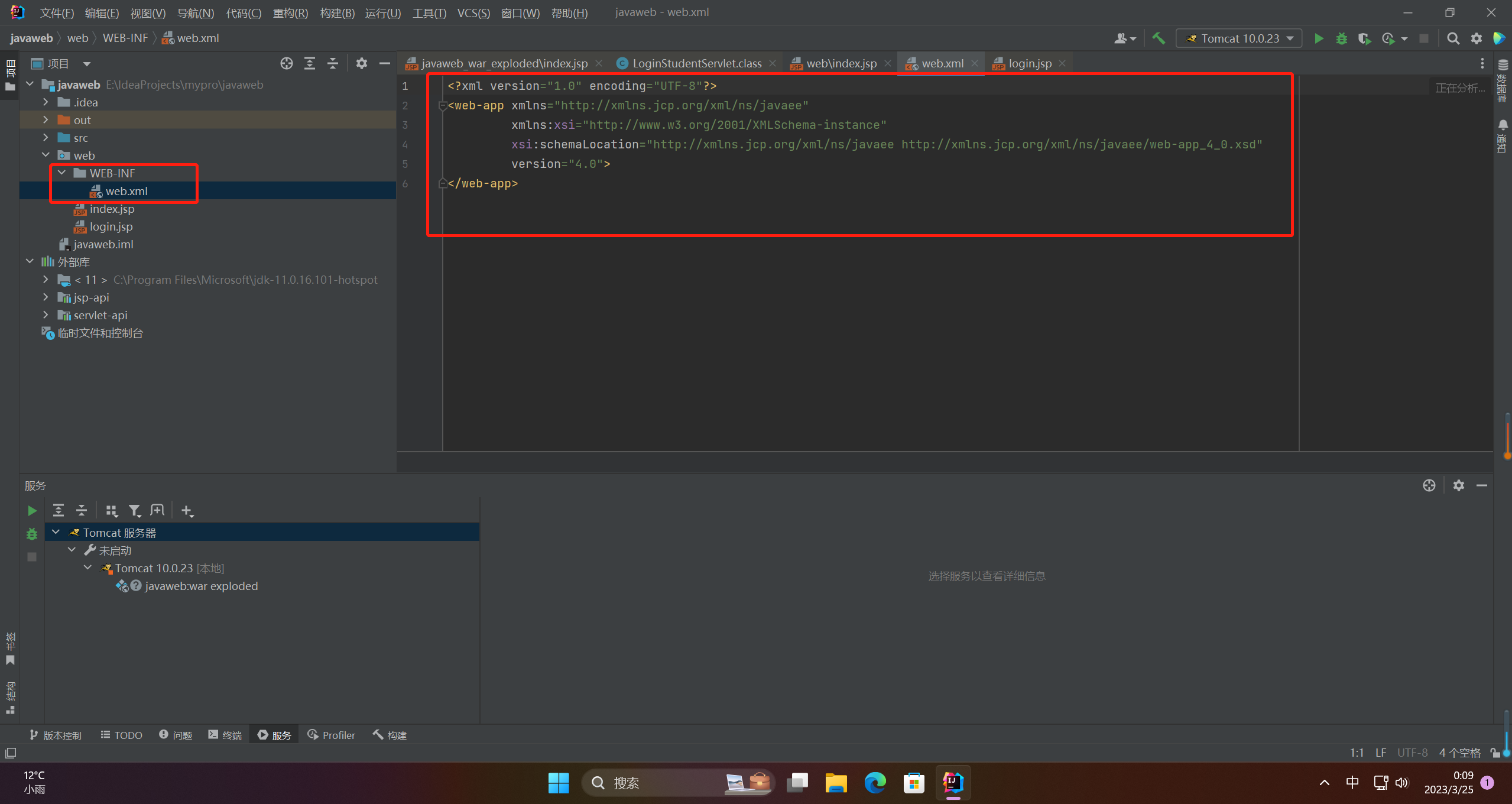Open the Project view settings gear

pos(361,63)
